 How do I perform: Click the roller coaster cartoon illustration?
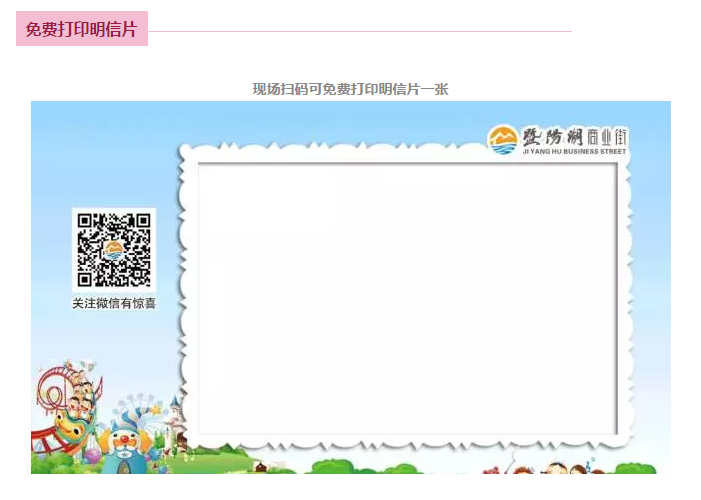point(67,407)
